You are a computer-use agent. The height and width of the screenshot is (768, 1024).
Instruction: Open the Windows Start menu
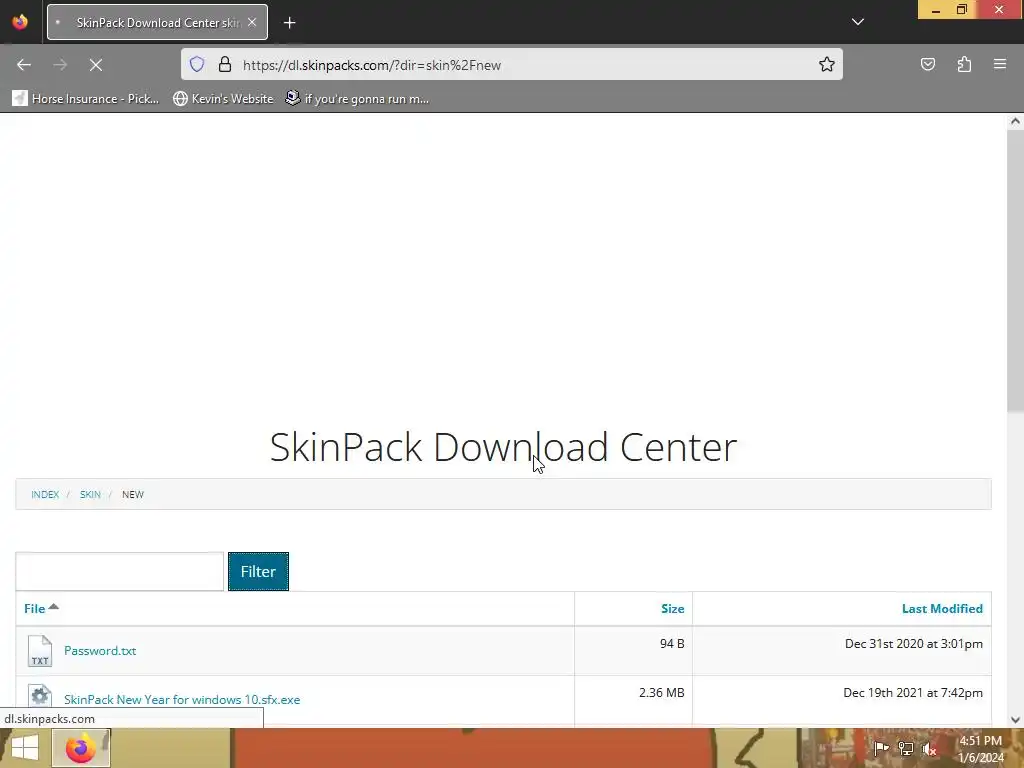[x=25, y=748]
